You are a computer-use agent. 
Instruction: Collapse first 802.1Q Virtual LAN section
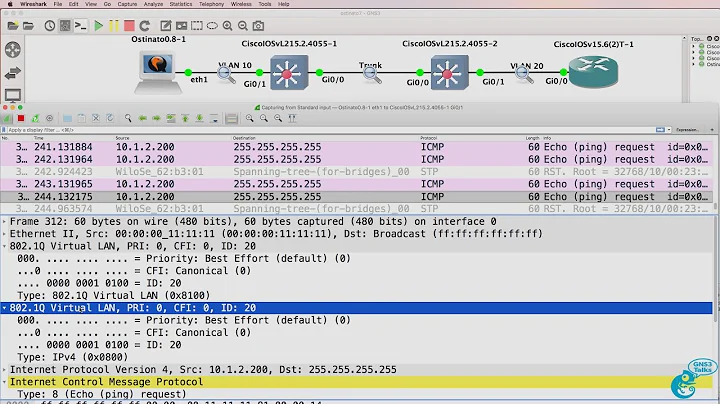click(4, 246)
